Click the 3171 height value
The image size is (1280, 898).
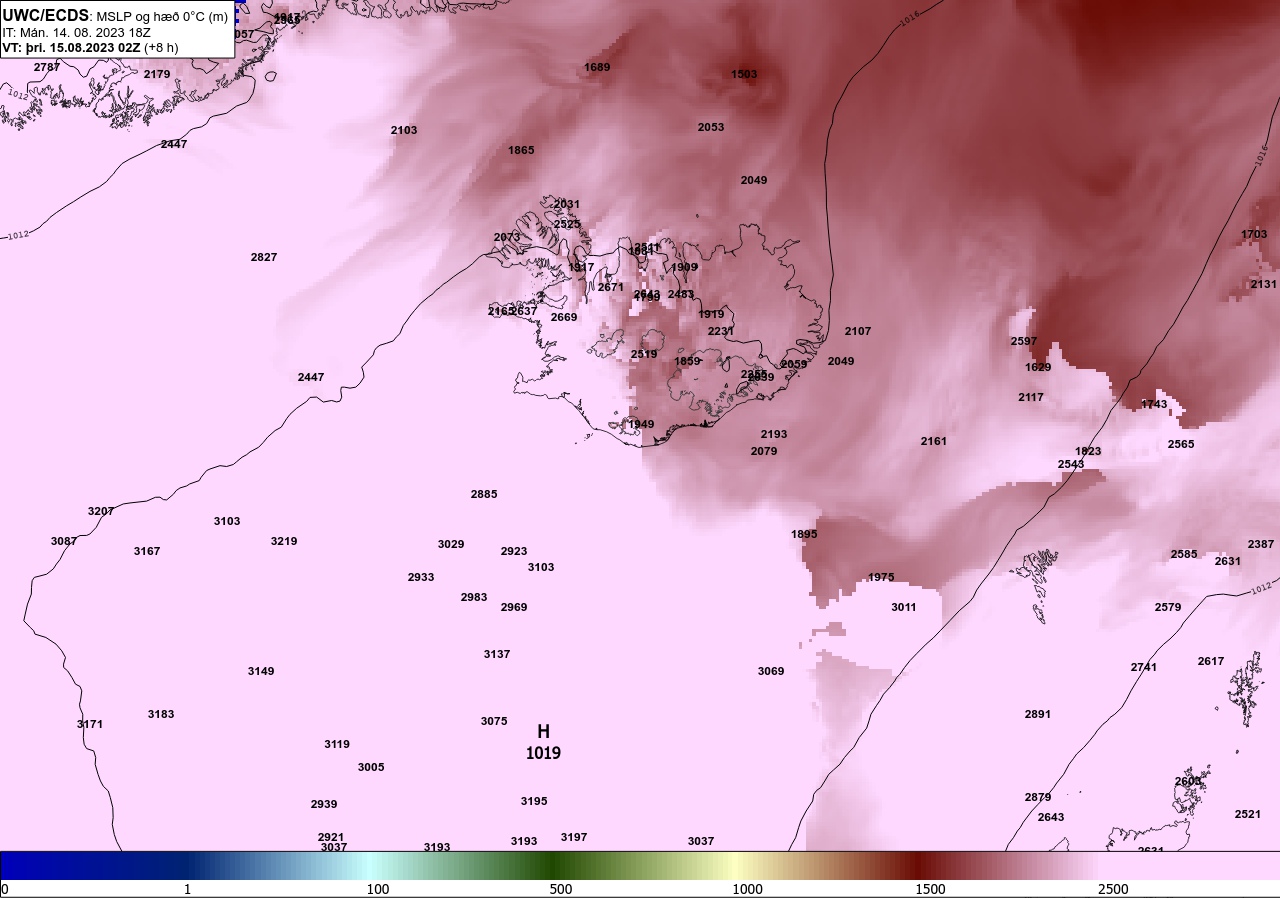(90, 724)
